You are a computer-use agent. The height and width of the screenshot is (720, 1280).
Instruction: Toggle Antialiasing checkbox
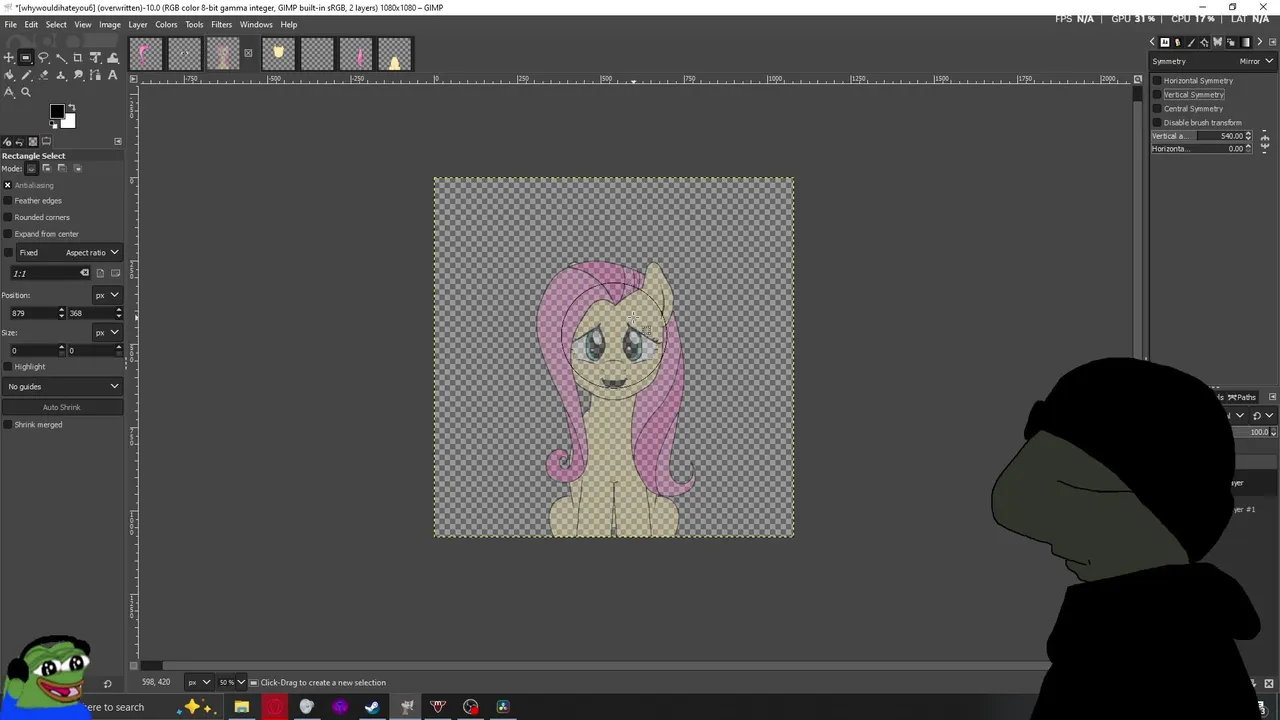click(7, 185)
